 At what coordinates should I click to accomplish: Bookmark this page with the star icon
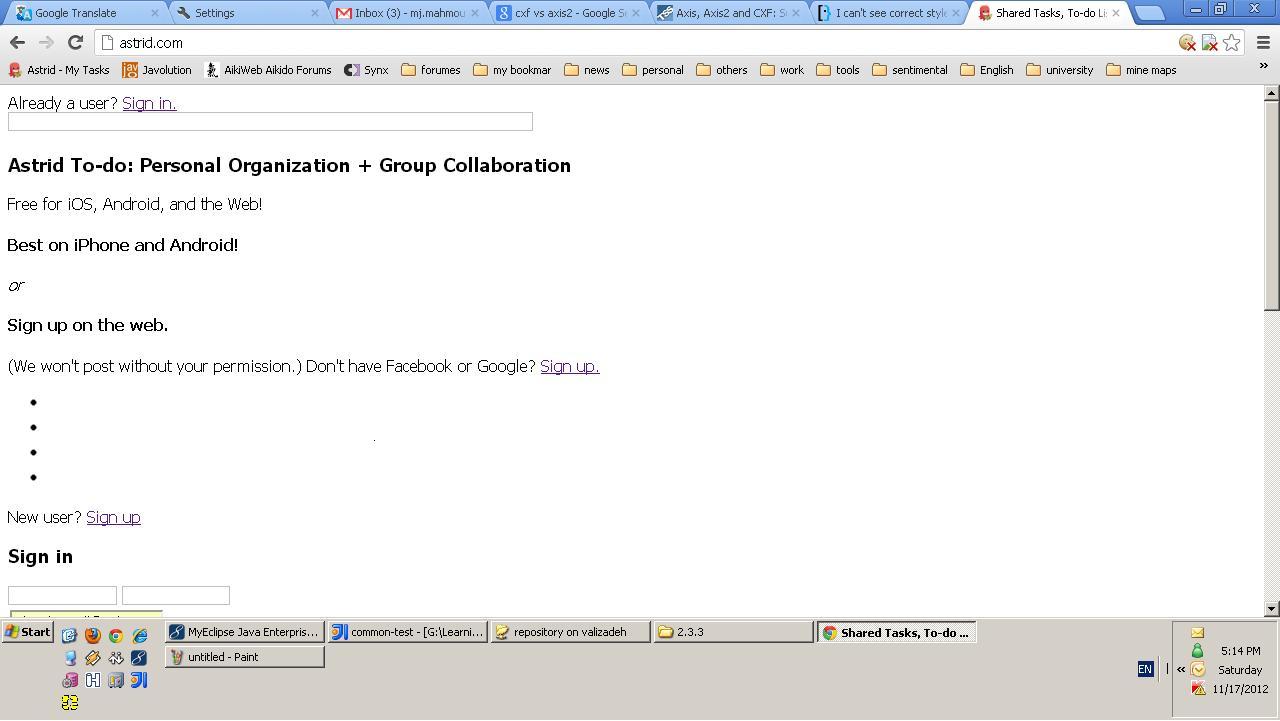[x=1232, y=43]
